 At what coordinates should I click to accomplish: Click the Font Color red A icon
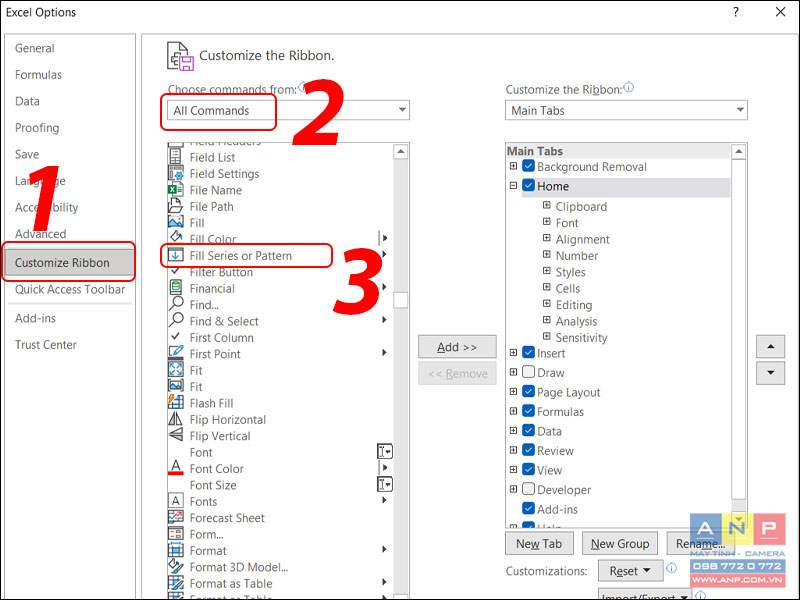coord(176,468)
